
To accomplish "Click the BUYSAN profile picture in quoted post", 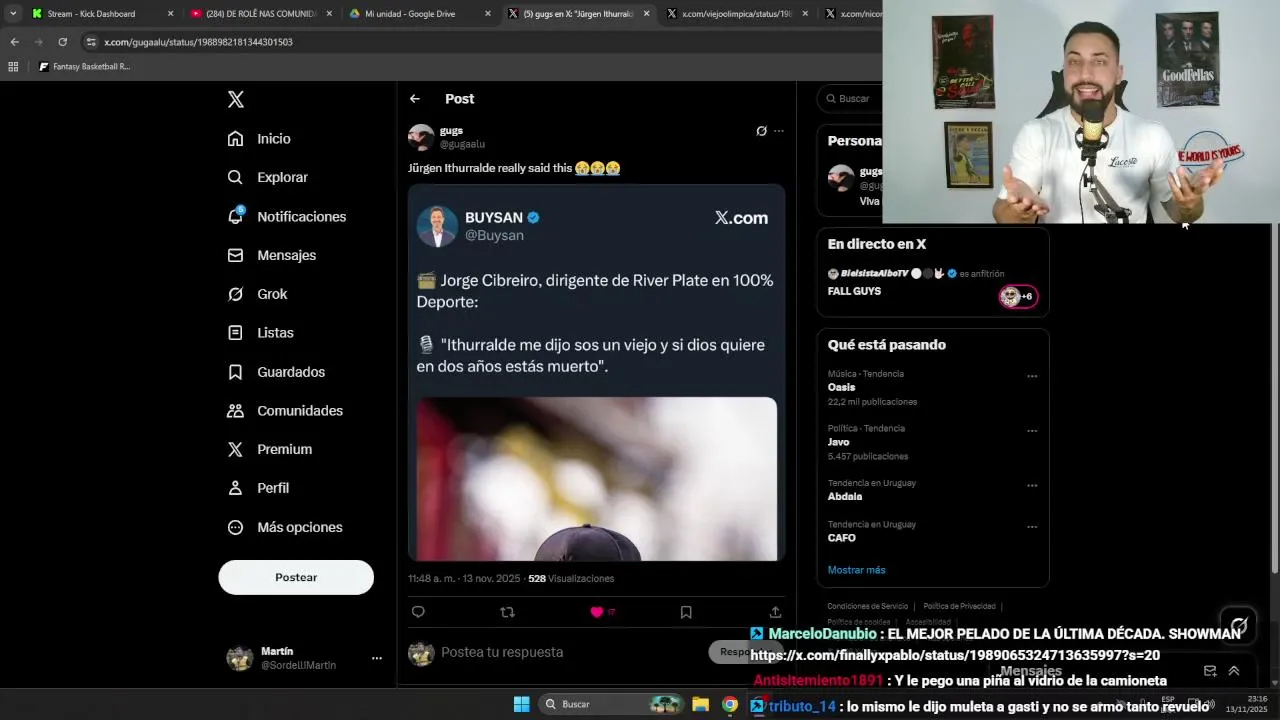I will tap(437, 226).
